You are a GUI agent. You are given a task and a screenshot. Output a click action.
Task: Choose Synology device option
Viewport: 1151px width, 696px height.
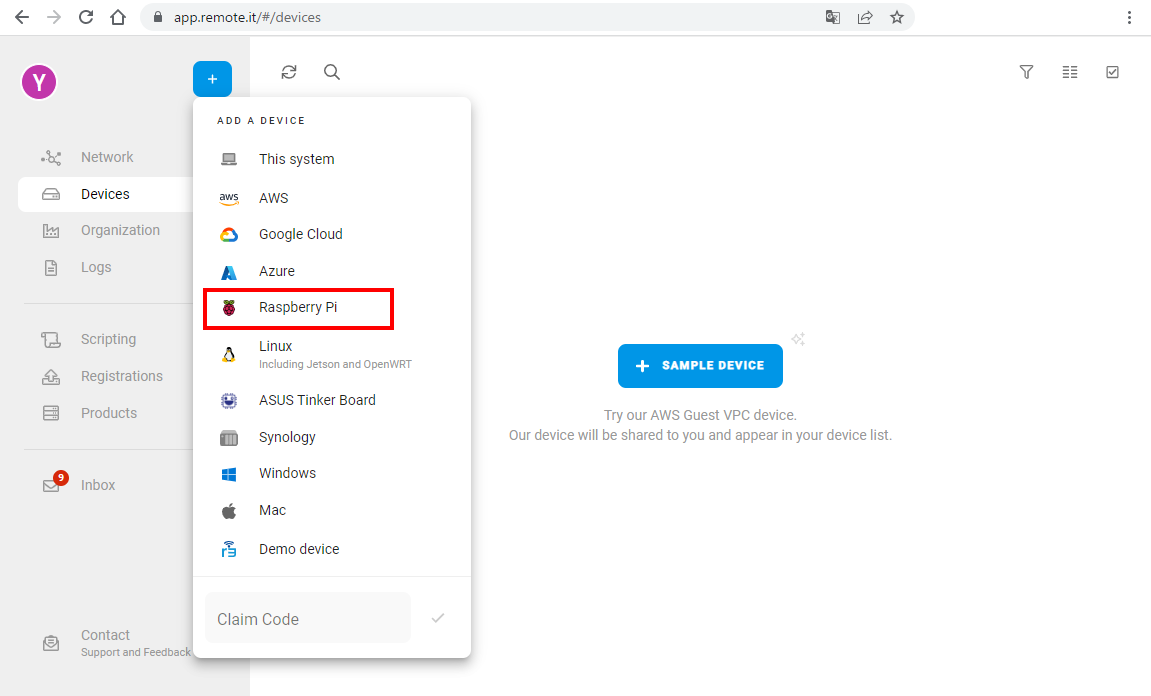tap(287, 437)
